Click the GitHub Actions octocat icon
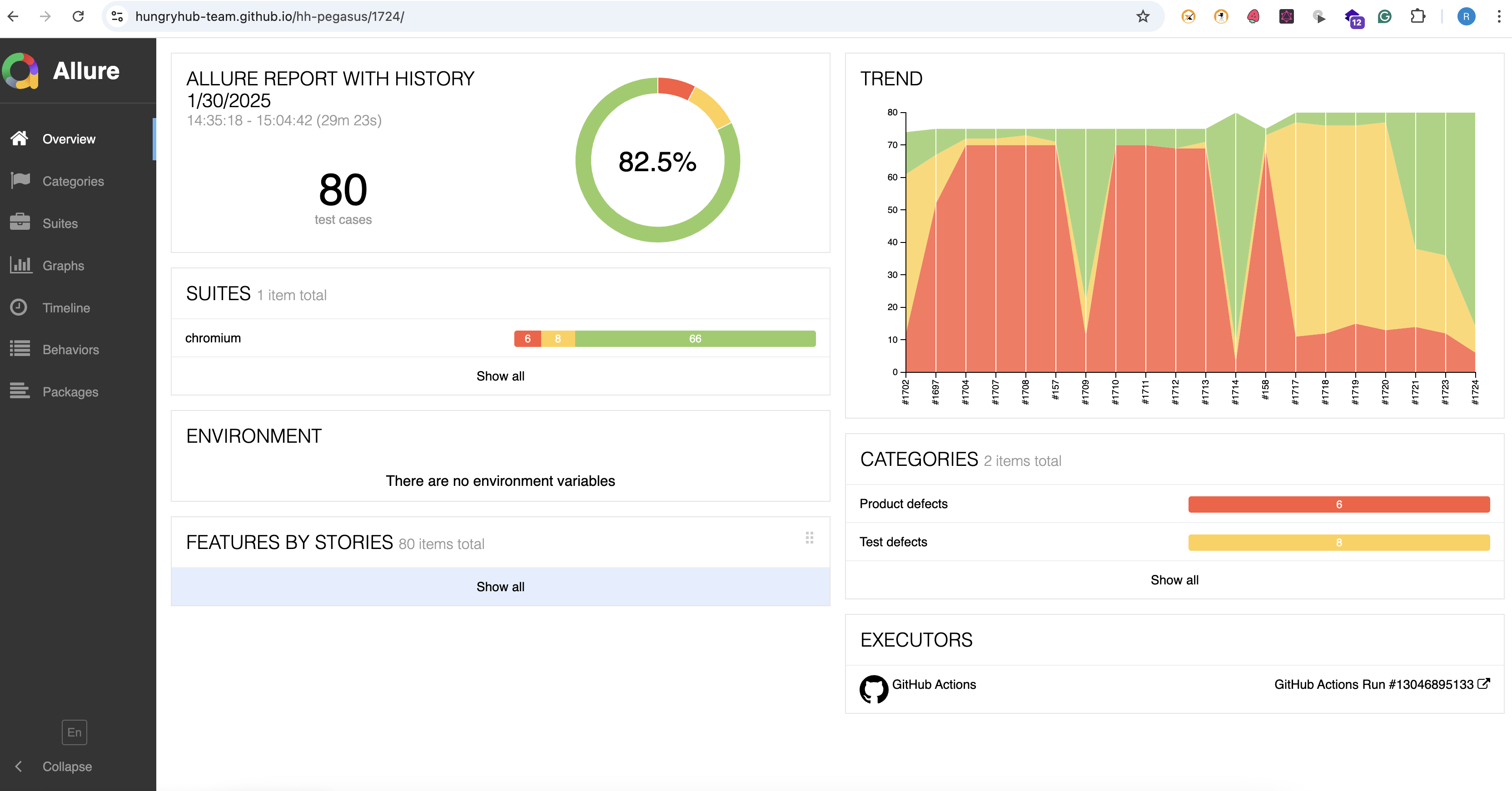Screen dimensions: 1512x791 click(873, 688)
